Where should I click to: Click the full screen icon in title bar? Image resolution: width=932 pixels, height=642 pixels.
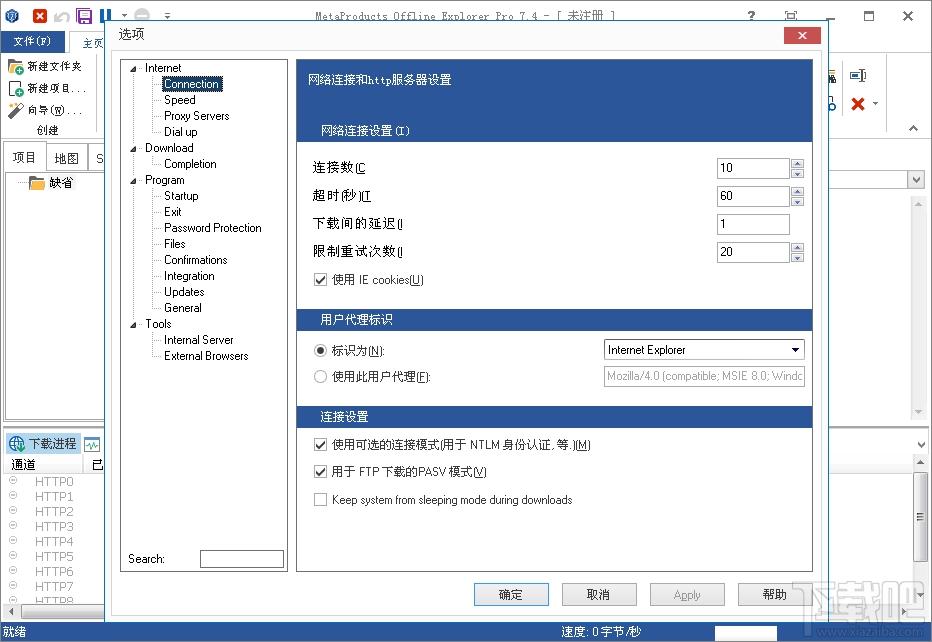(x=791, y=16)
